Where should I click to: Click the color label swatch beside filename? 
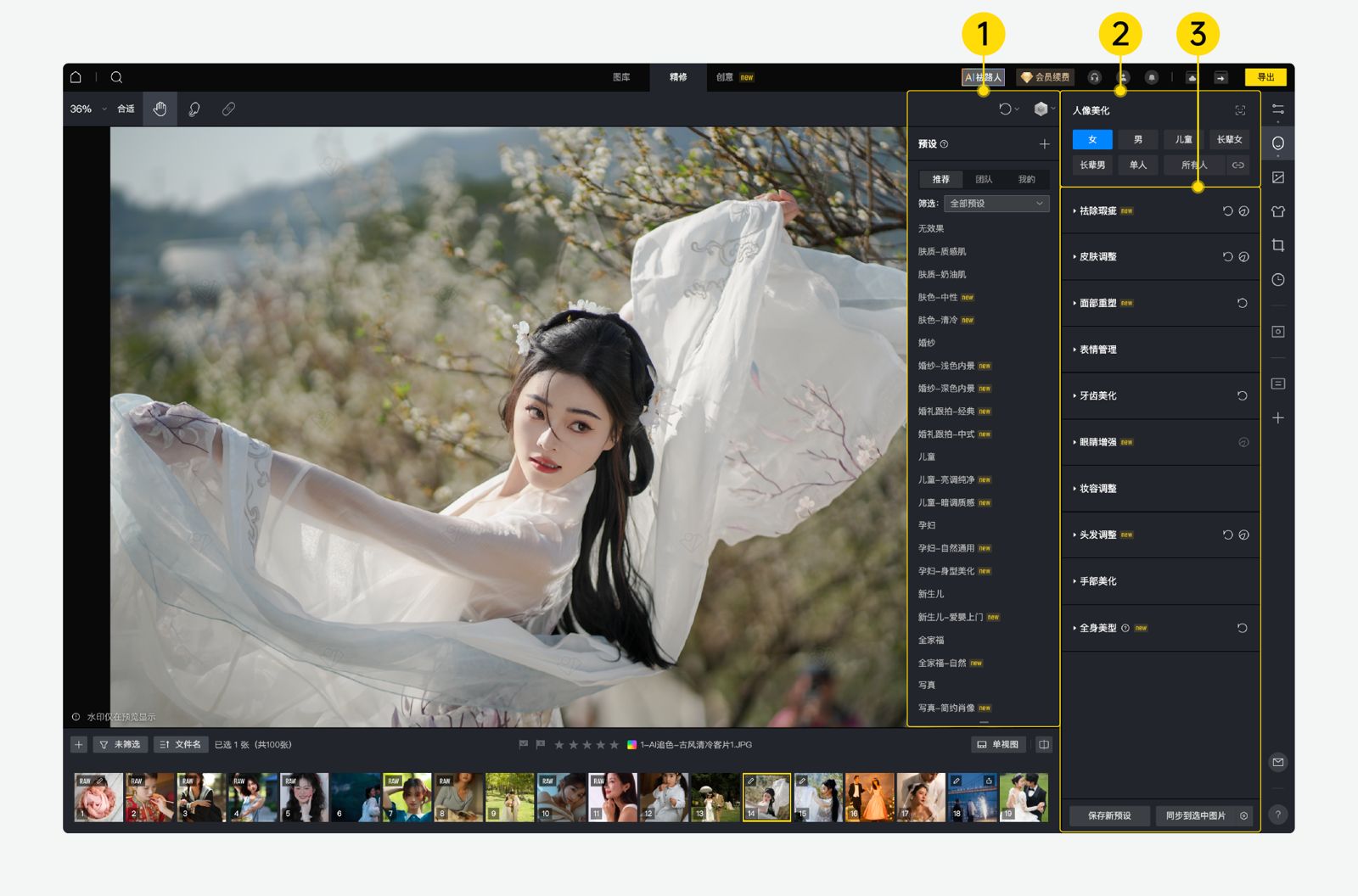click(631, 745)
